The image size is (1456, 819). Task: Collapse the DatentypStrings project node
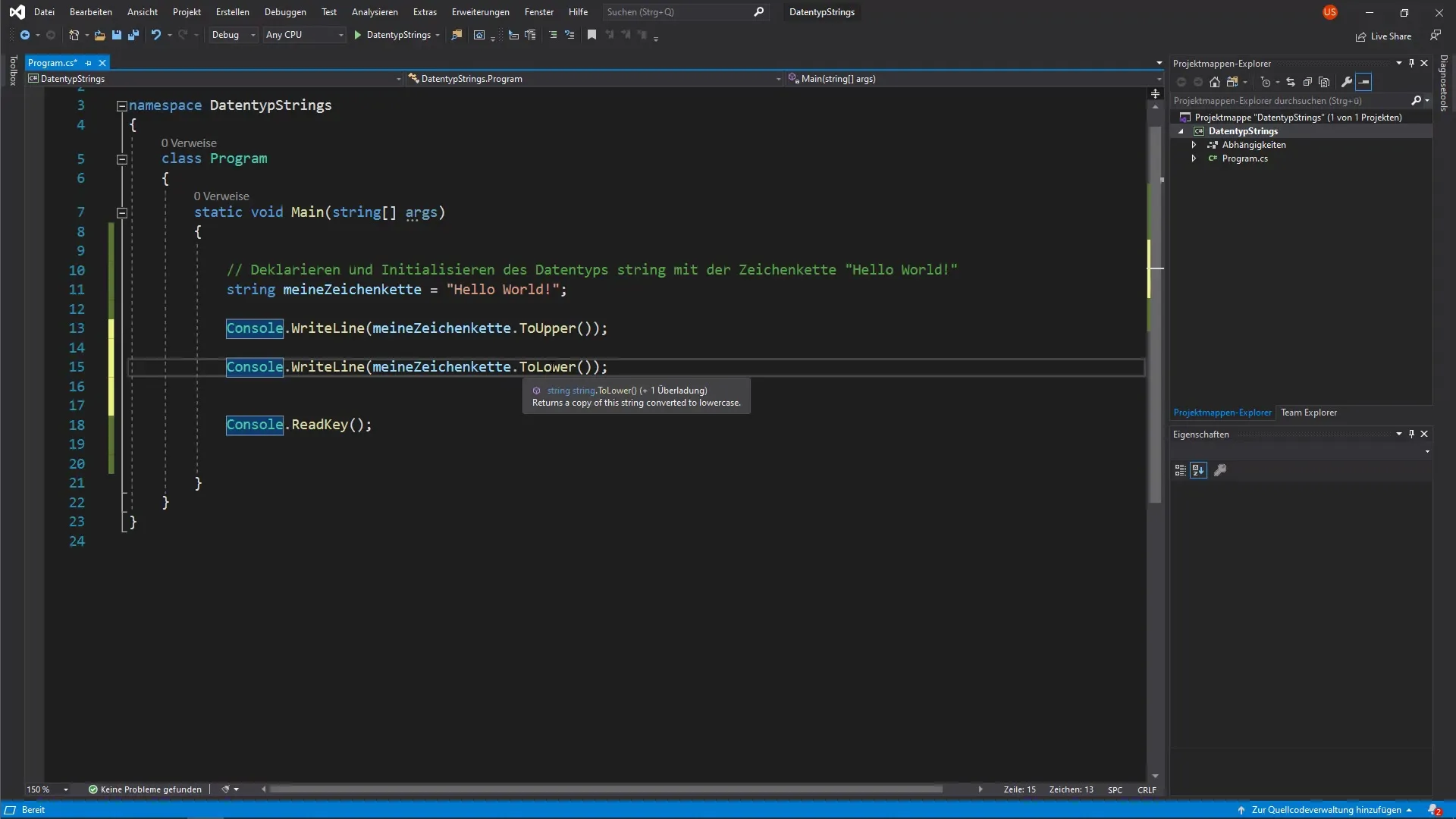click(1181, 131)
